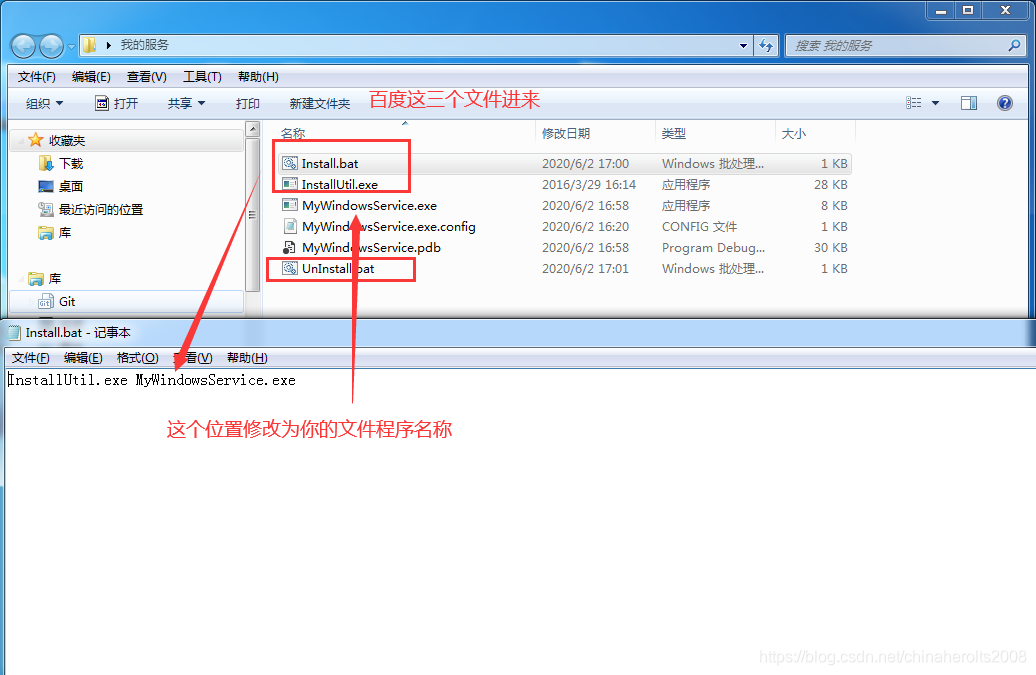The height and width of the screenshot is (675, 1036).
Task: Change view with the view mode icon
Action: 914,103
